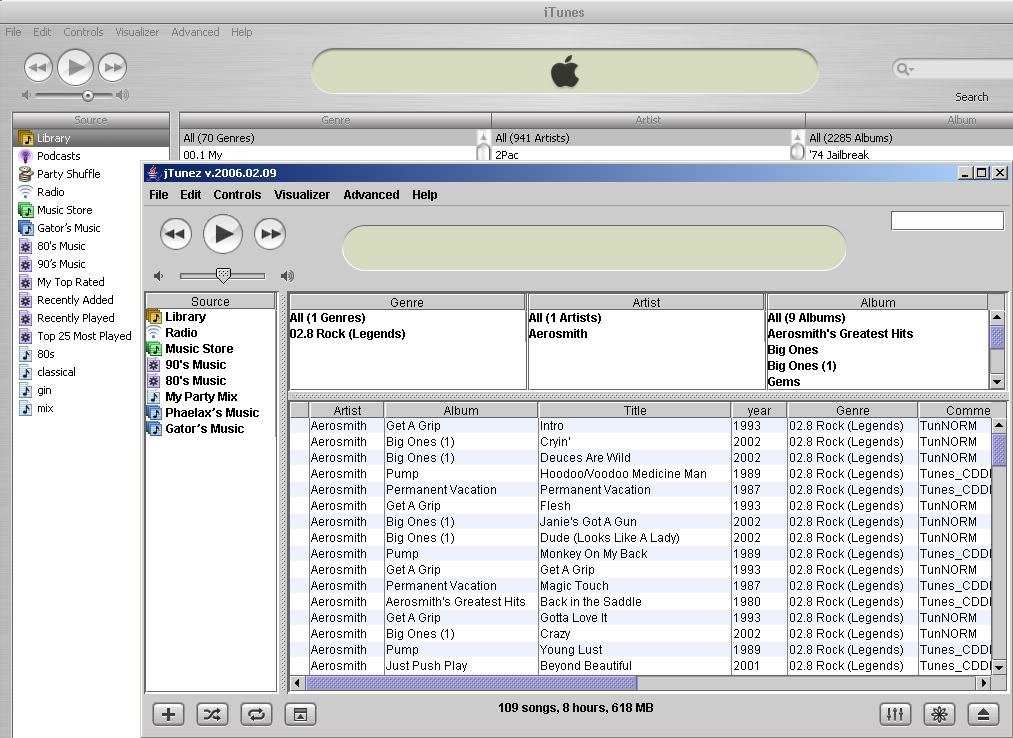Select the classical playlist in iTunes

pyautogui.click(x=56, y=372)
